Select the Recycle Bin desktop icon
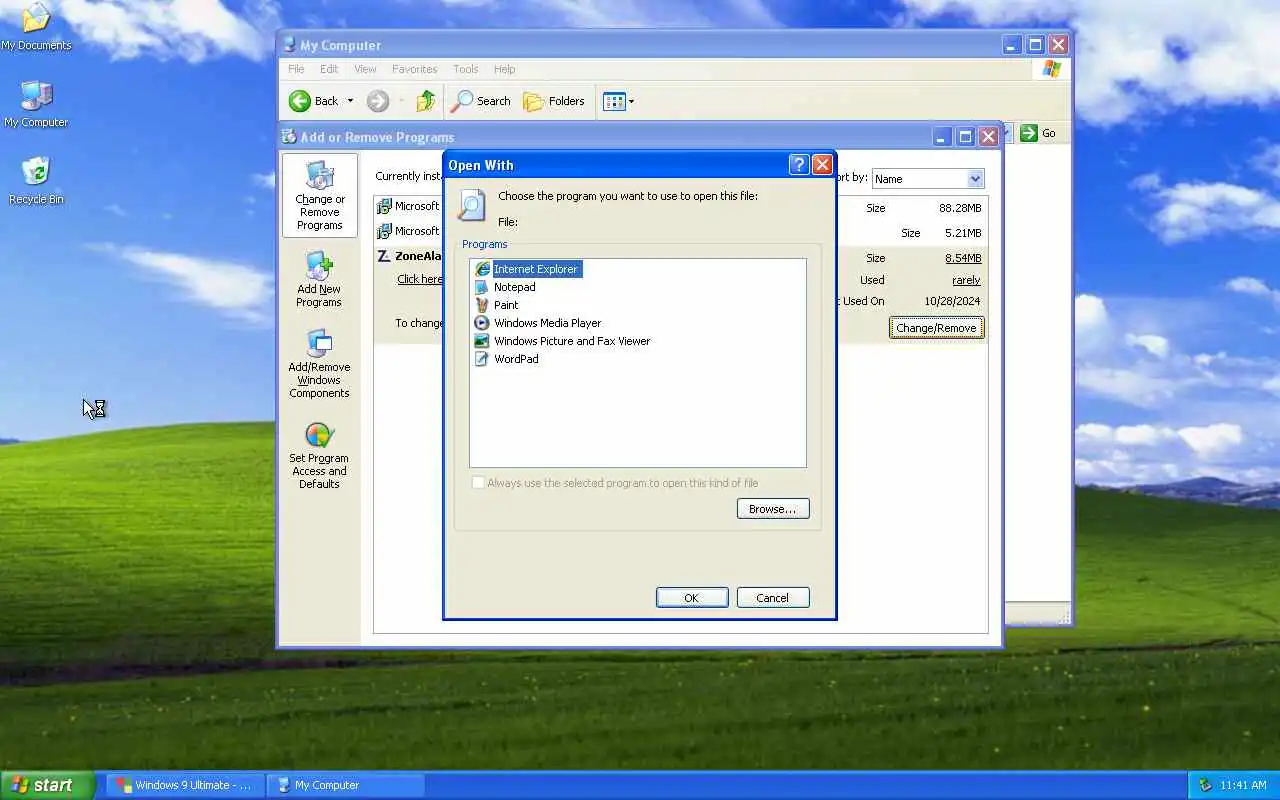Viewport: 1280px width, 800px height. (36, 181)
